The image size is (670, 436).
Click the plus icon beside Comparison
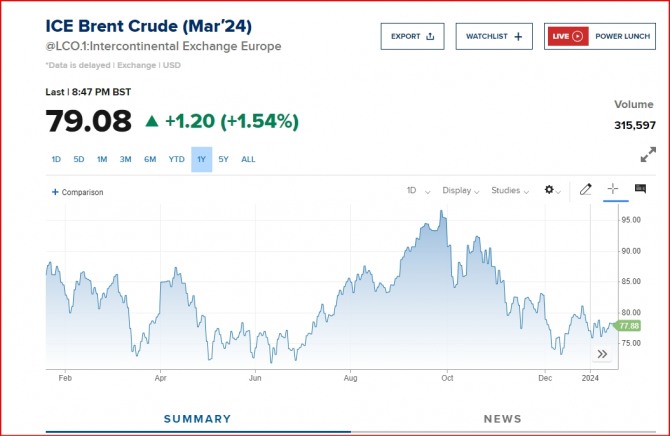click(55, 192)
